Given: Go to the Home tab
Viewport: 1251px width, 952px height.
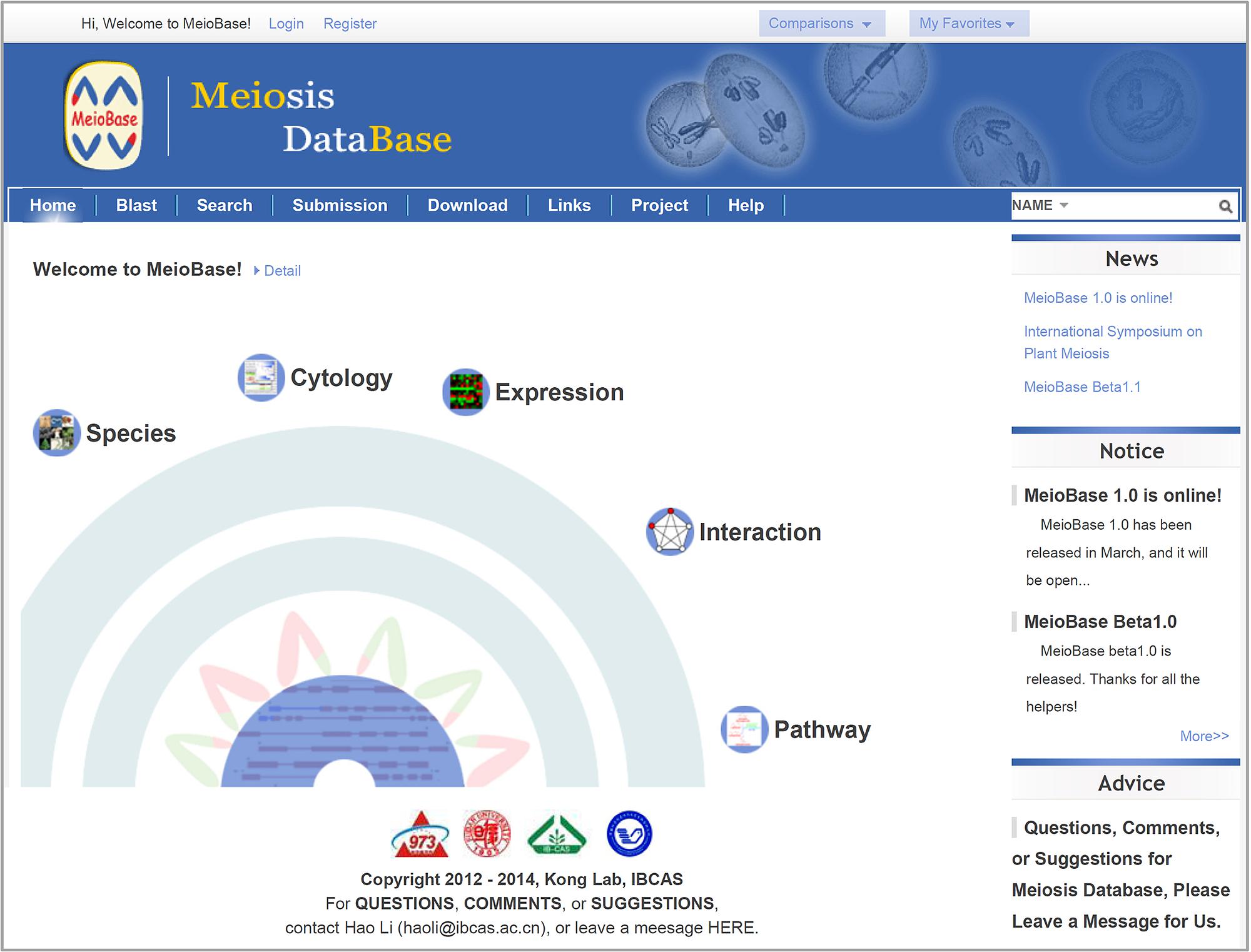Looking at the screenshot, I should click(x=53, y=205).
